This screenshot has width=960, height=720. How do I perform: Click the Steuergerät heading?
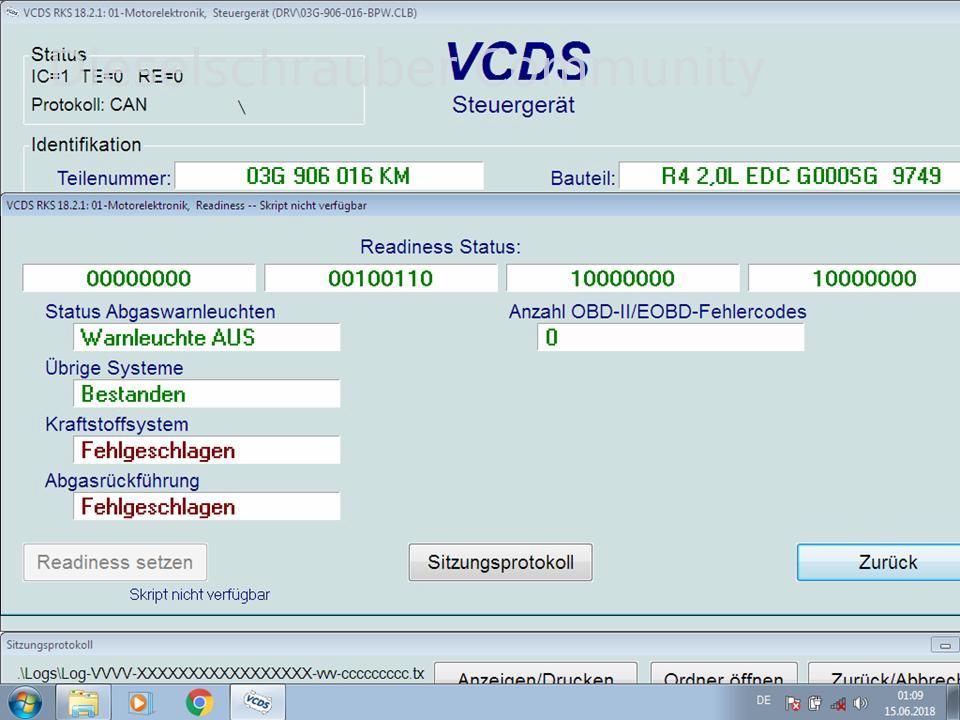click(514, 105)
